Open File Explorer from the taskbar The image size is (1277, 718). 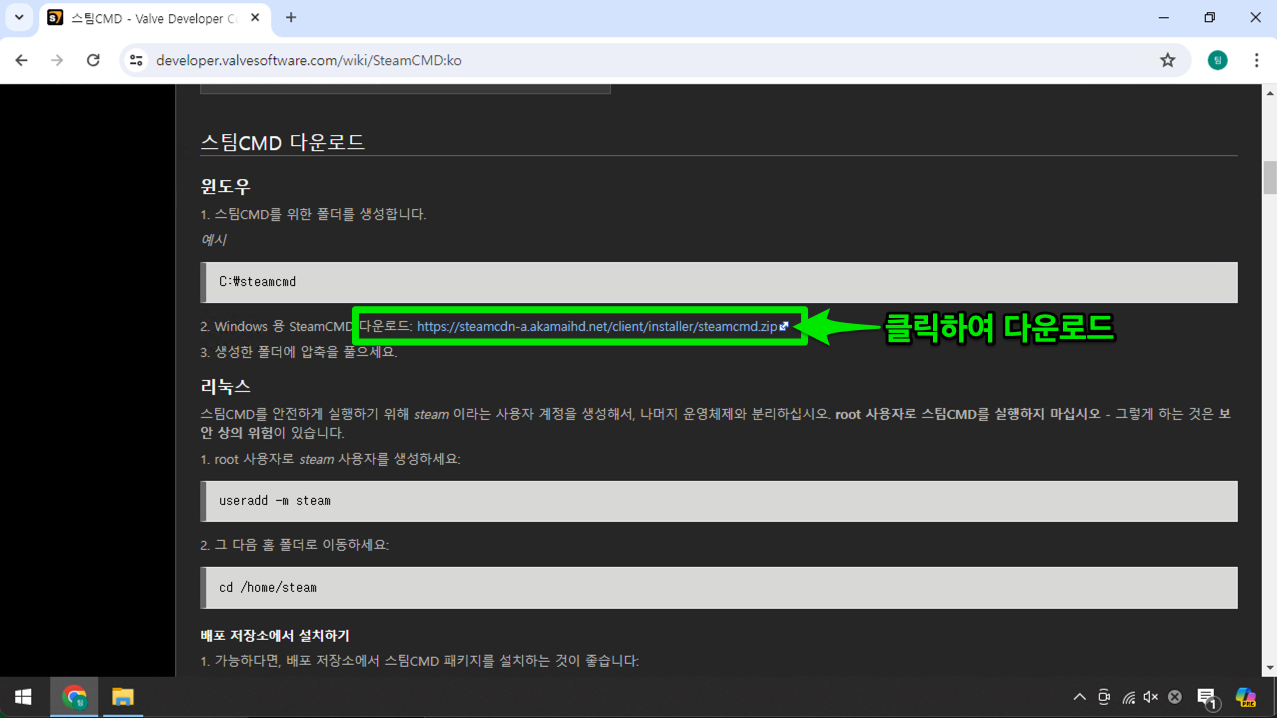122,697
